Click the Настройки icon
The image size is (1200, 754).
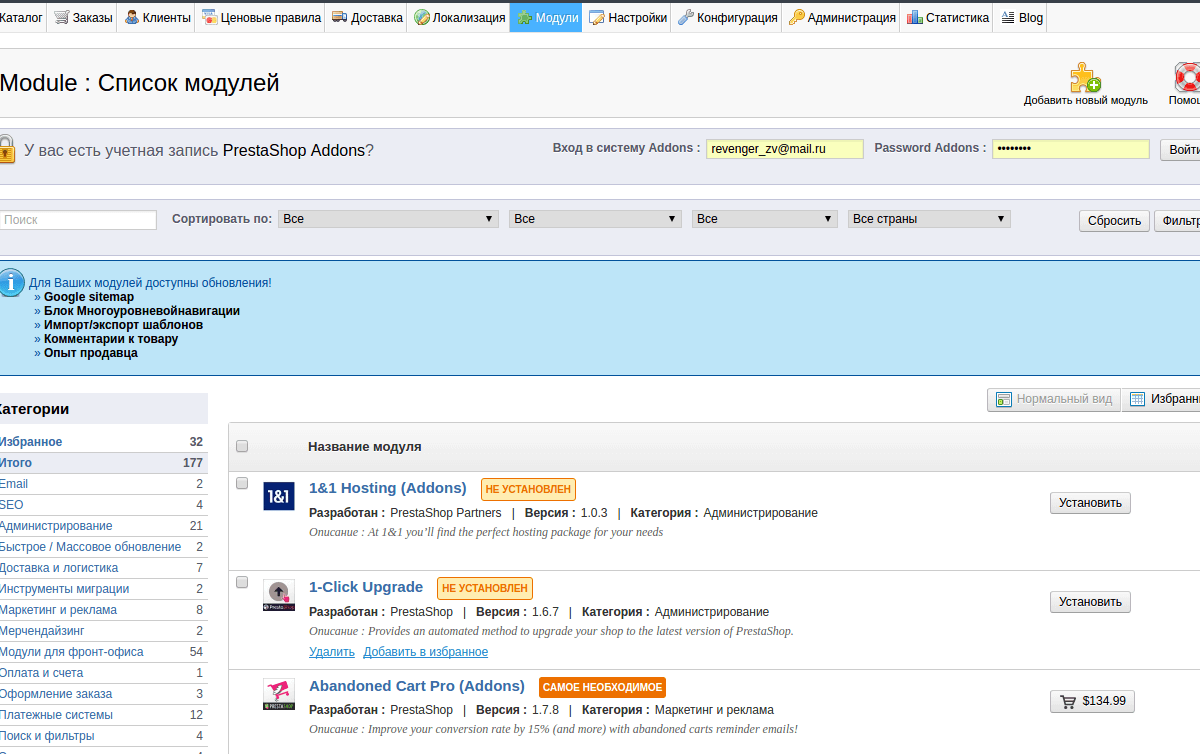pos(596,17)
